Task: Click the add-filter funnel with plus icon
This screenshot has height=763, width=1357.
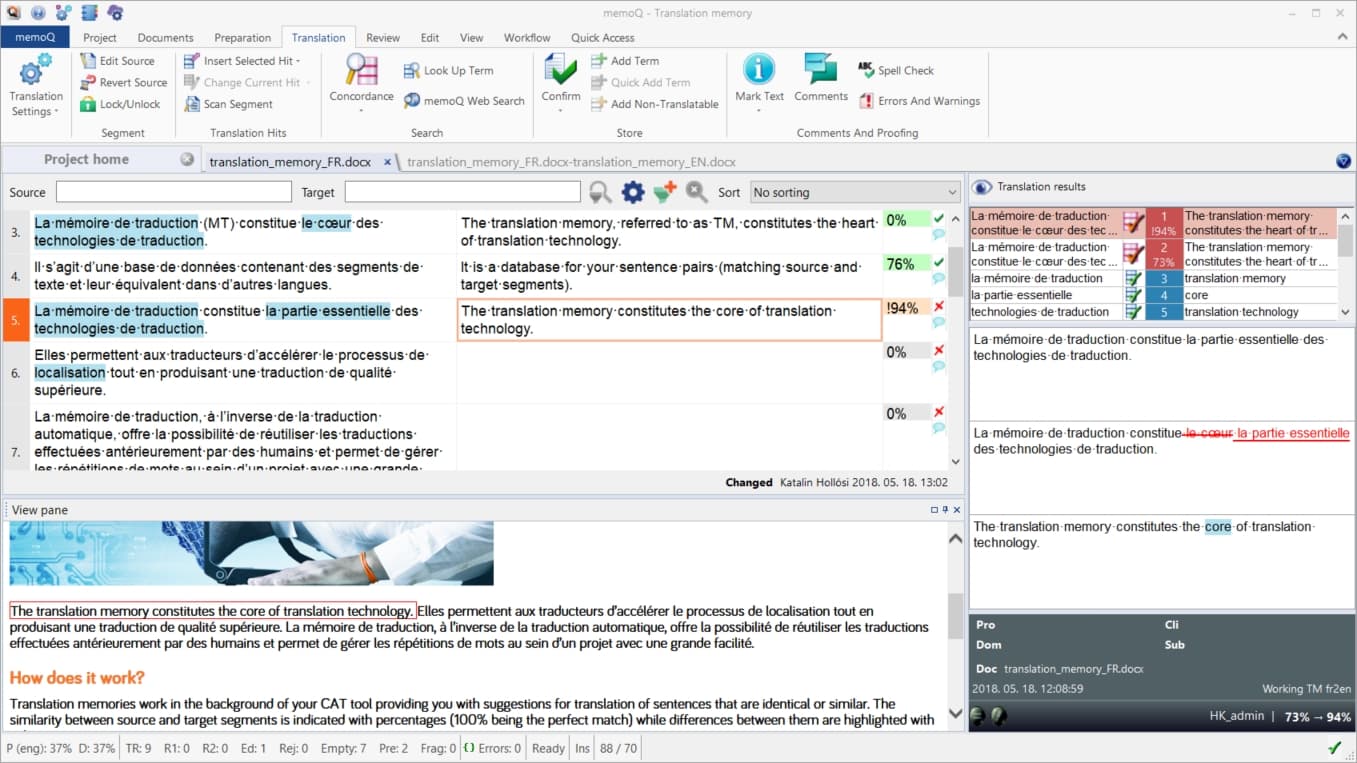Action: point(665,192)
